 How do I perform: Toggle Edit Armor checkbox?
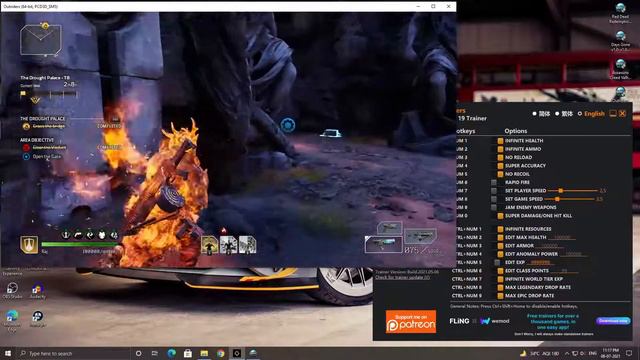coord(500,246)
